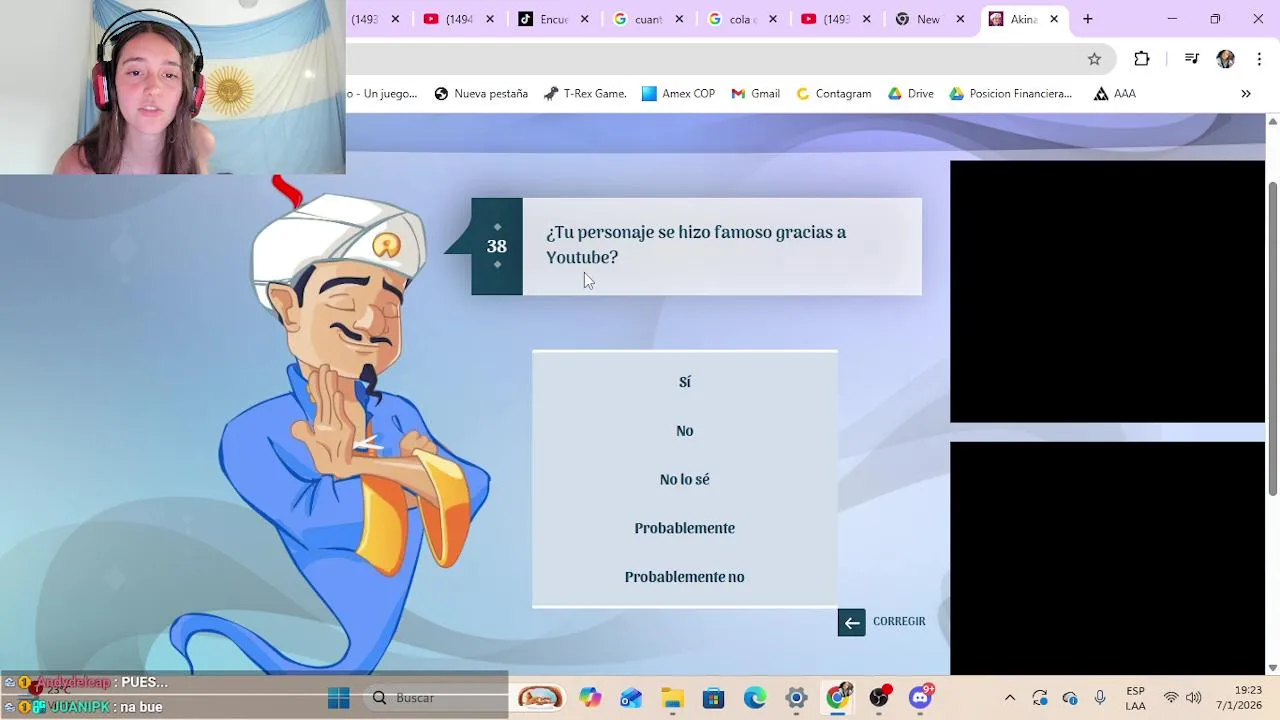The height and width of the screenshot is (720, 1280).
Task: Expand the bookmarks overflow chevron
Action: pyautogui.click(x=1246, y=94)
